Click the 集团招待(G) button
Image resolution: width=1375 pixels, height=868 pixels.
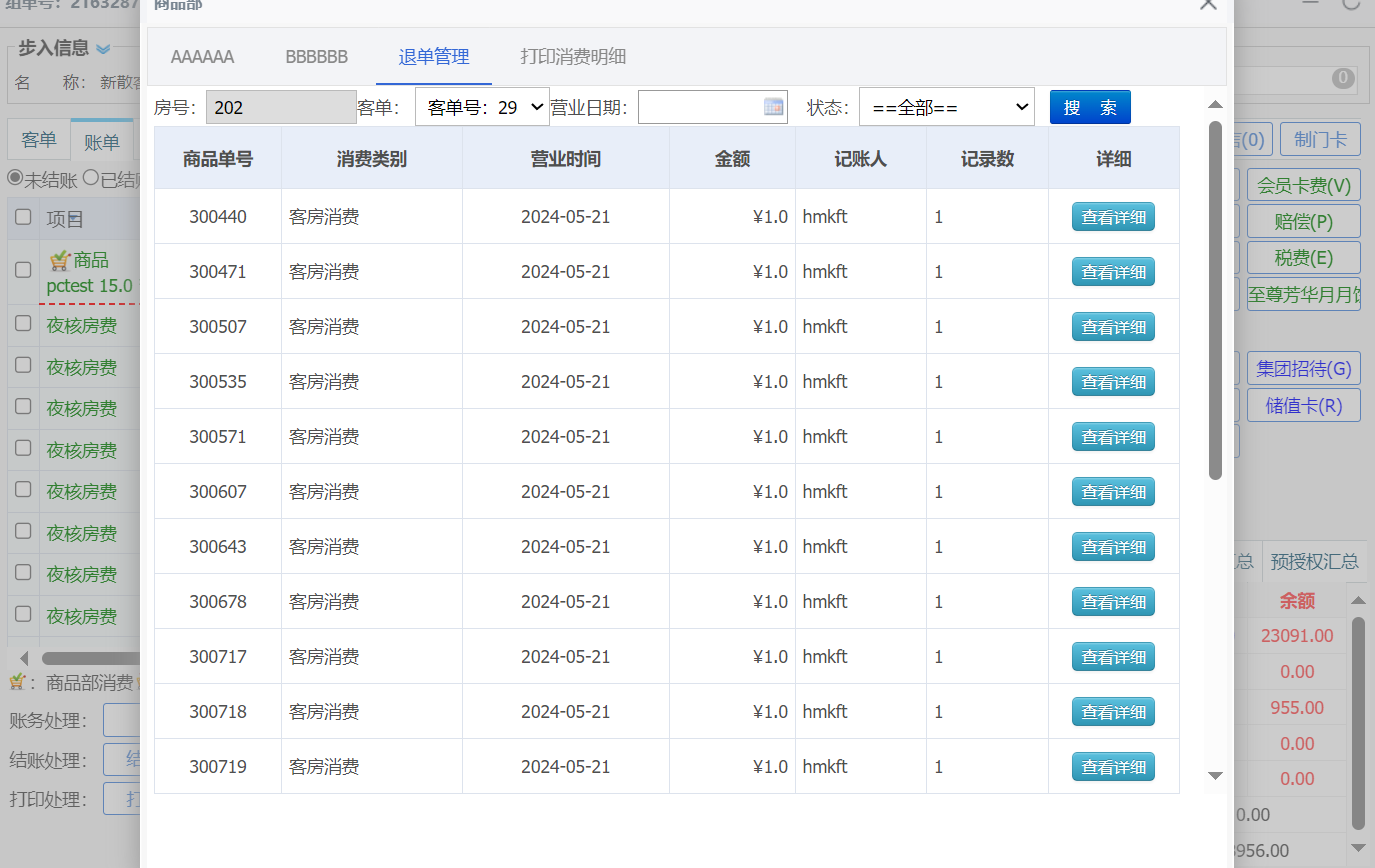tap(1304, 369)
